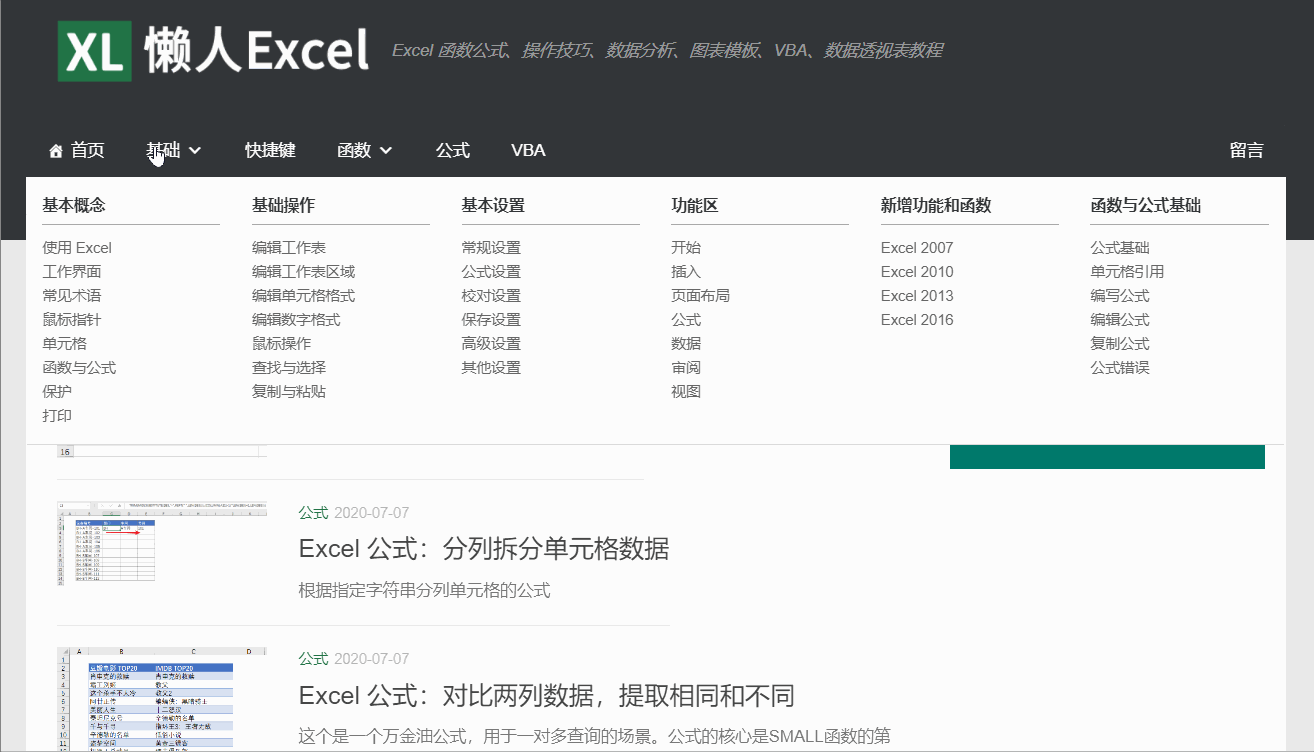Click the home icon beside 首页
Viewport: 1314px width, 752px height.
pyautogui.click(x=56, y=151)
